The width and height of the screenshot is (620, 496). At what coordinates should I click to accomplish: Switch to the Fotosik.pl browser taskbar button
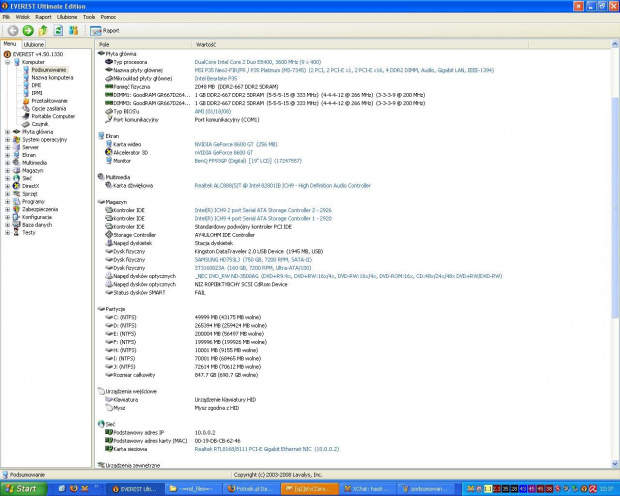(251, 489)
